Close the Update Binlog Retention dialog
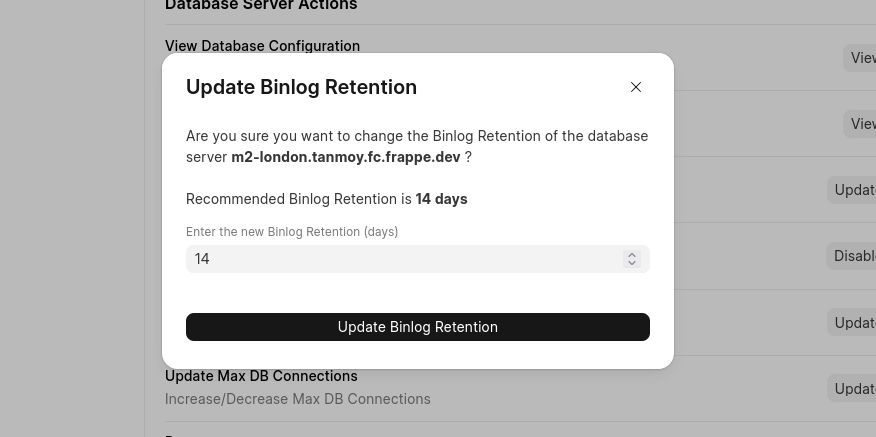 (636, 87)
